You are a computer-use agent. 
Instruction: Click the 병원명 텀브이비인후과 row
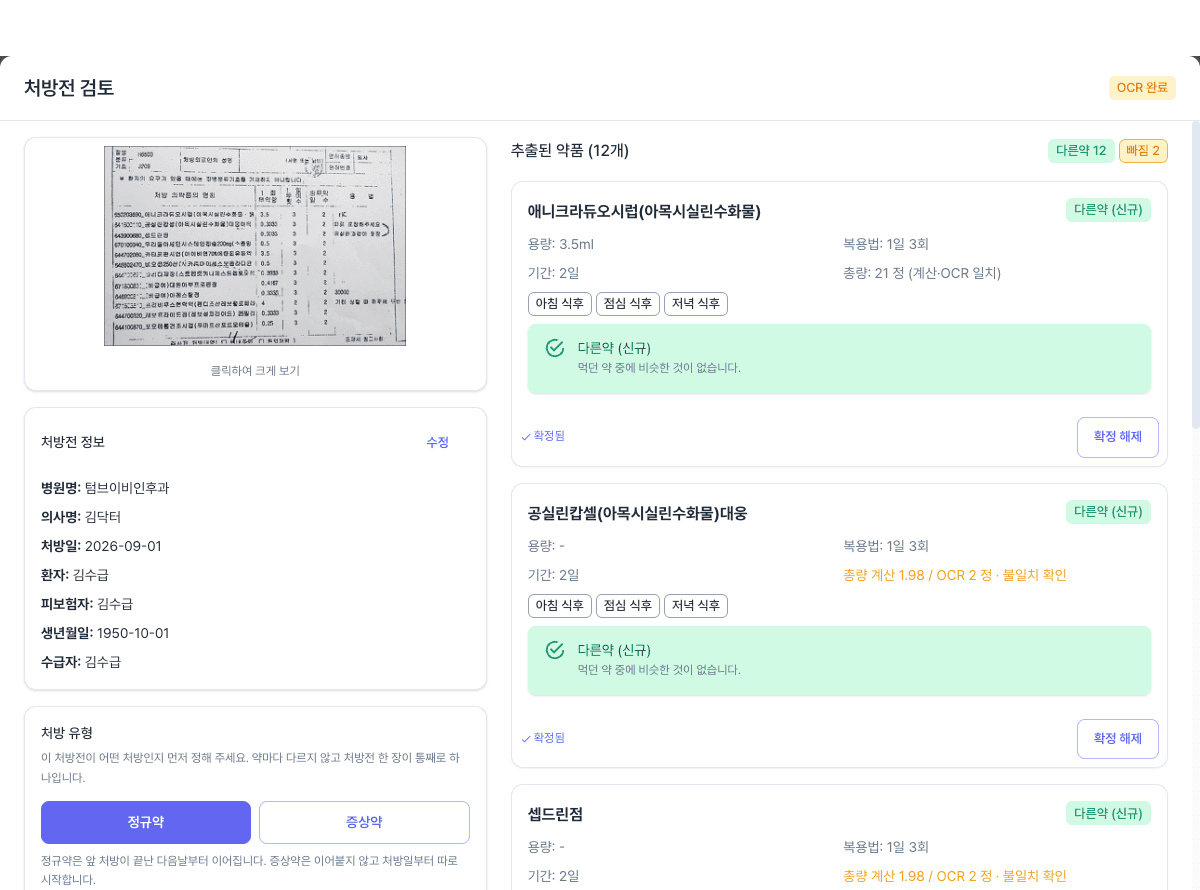point(105,488)
